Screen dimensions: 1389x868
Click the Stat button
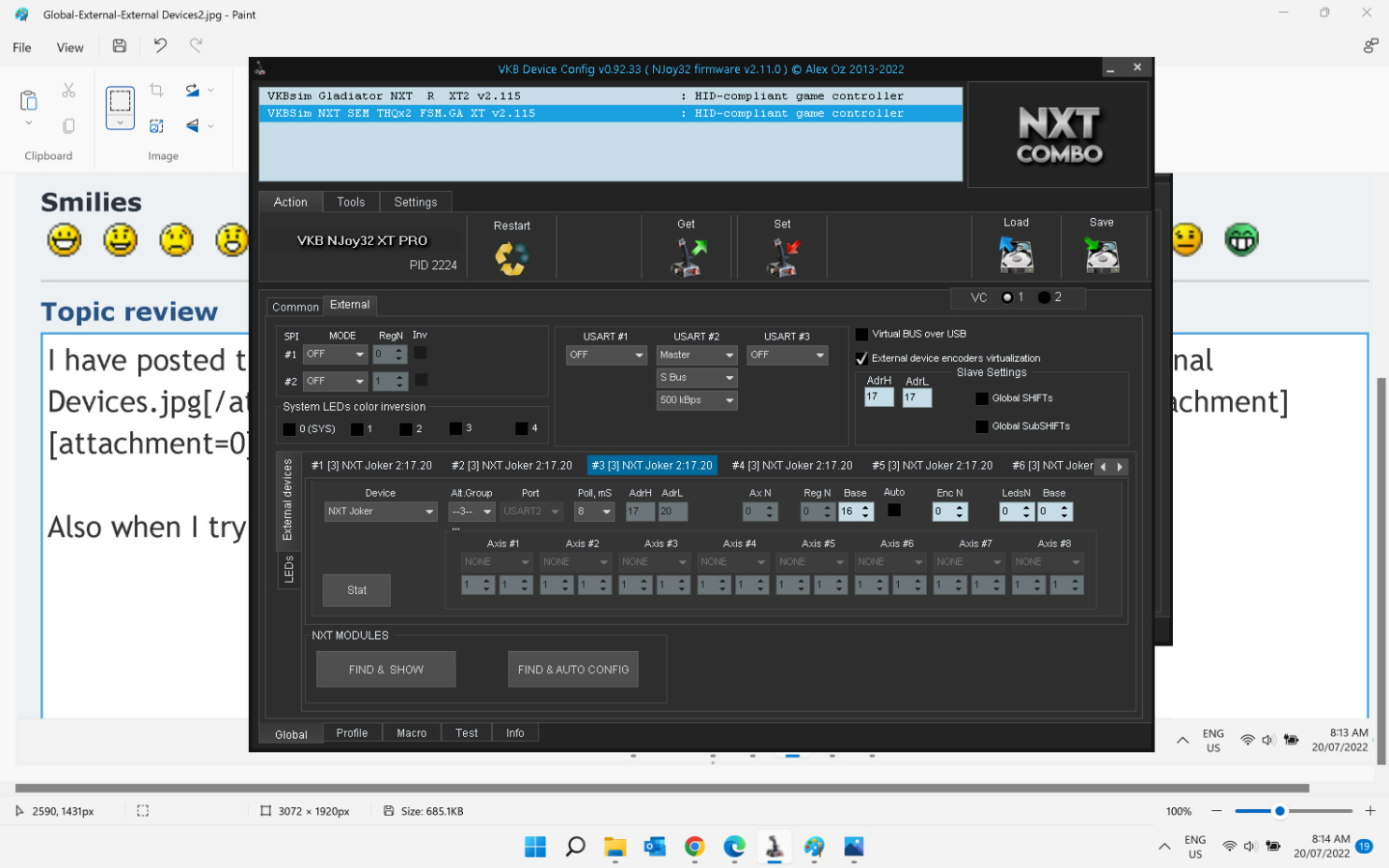point(357,590)
